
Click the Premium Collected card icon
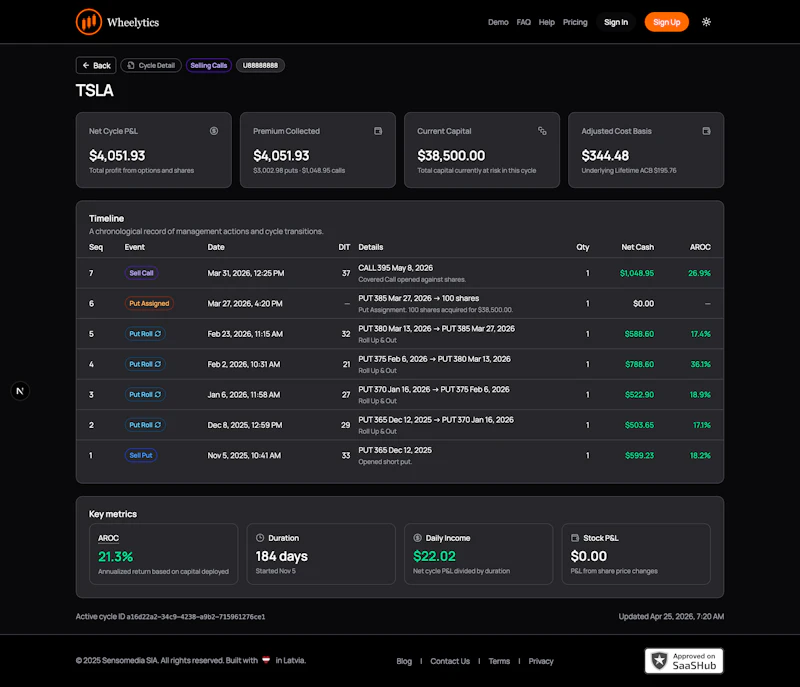378,131
